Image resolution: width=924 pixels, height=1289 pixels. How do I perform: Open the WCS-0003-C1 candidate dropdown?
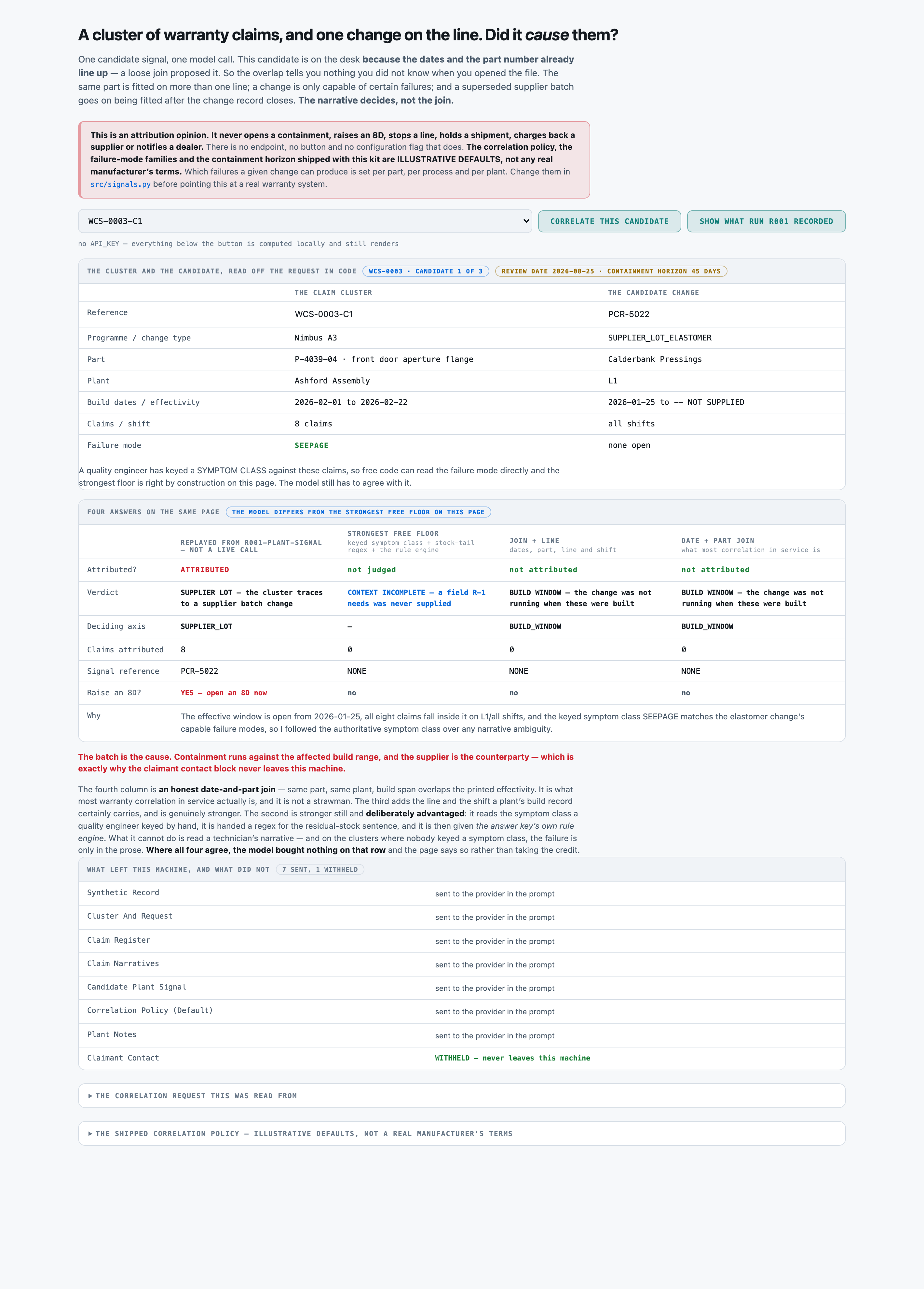305,221
